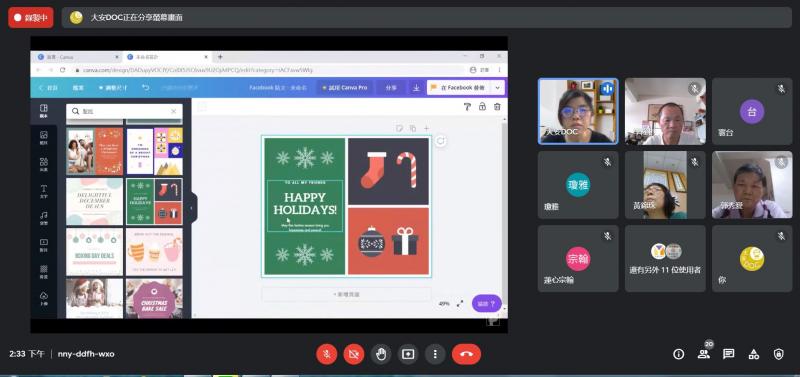Click the Canva zoom level 49%
Image resolution: width=800 pixels, height=377 pixels.
(x=444, y=304)
